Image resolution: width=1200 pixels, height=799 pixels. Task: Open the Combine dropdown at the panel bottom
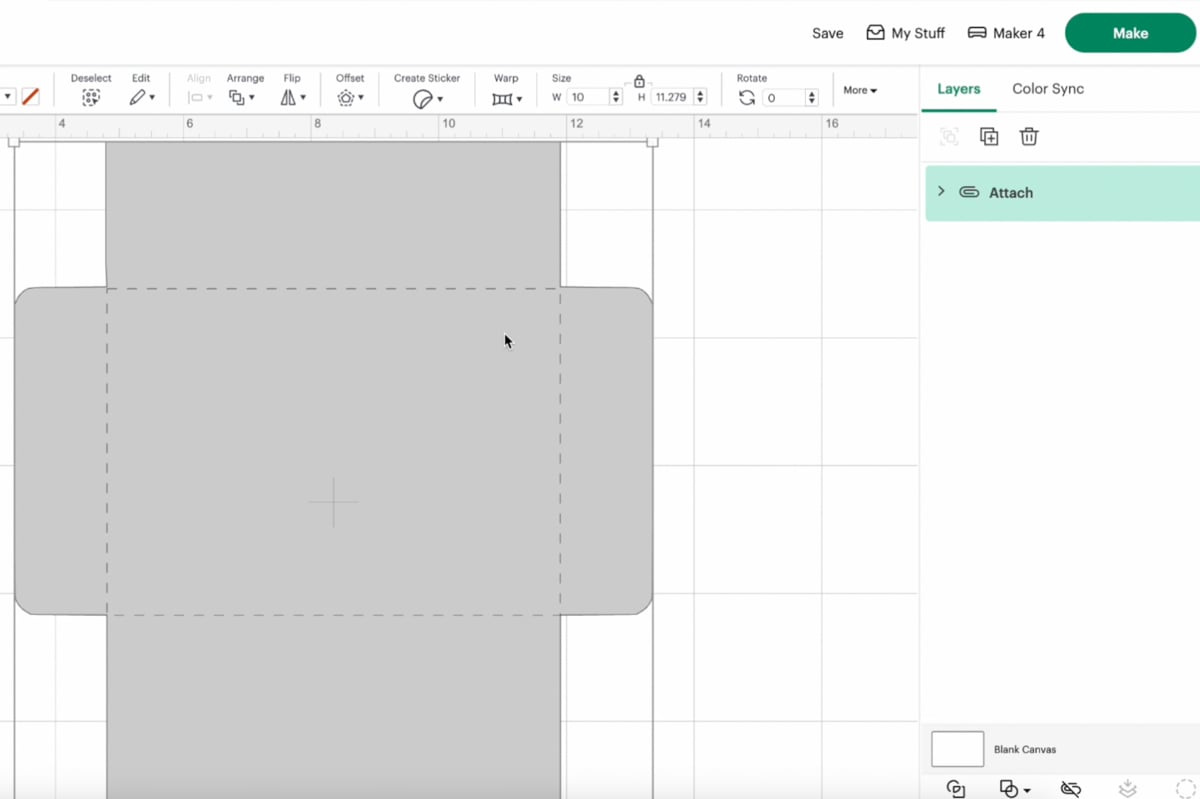1014,789
